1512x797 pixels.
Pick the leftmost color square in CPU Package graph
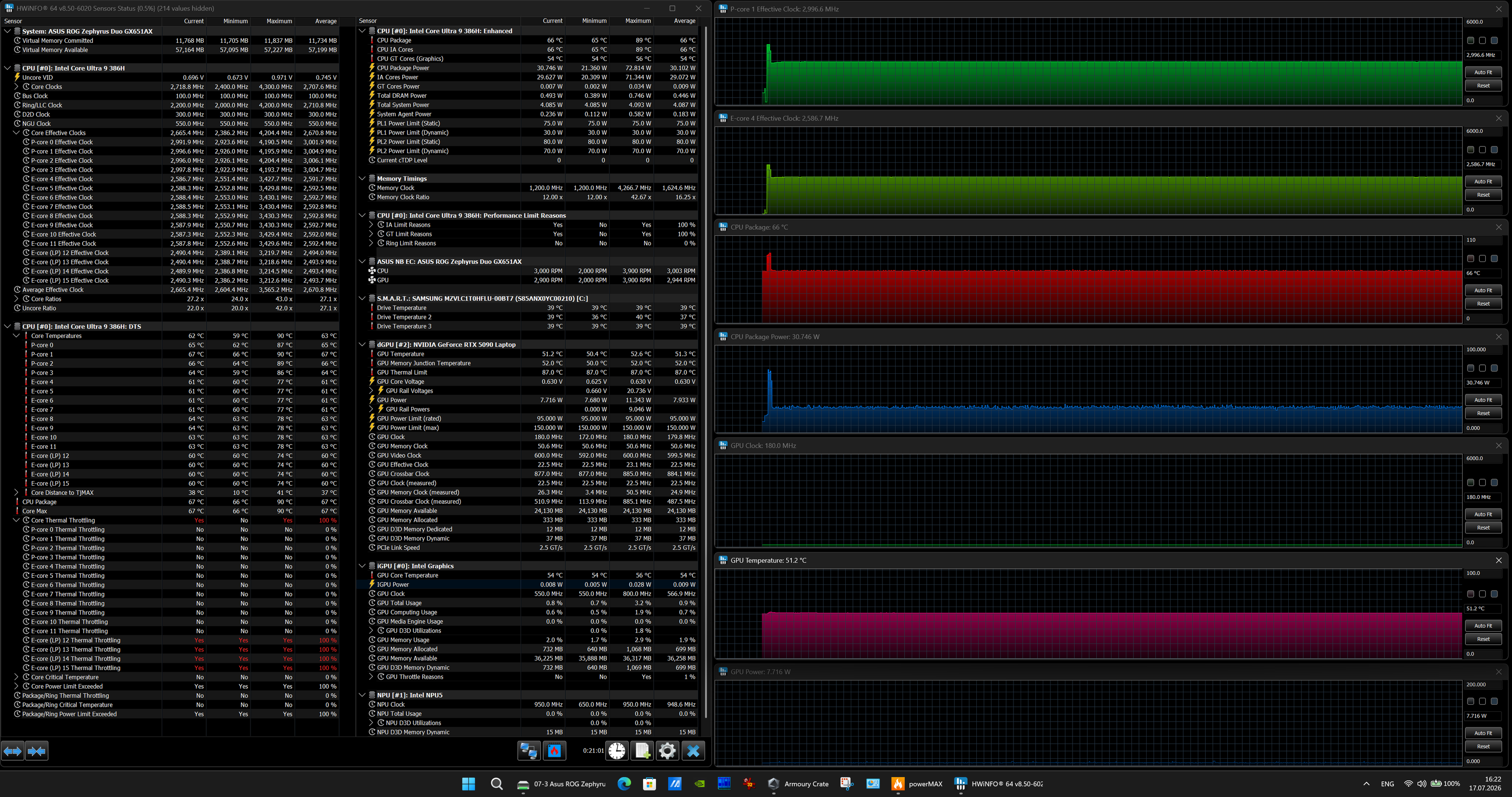tap(1470, 259)
